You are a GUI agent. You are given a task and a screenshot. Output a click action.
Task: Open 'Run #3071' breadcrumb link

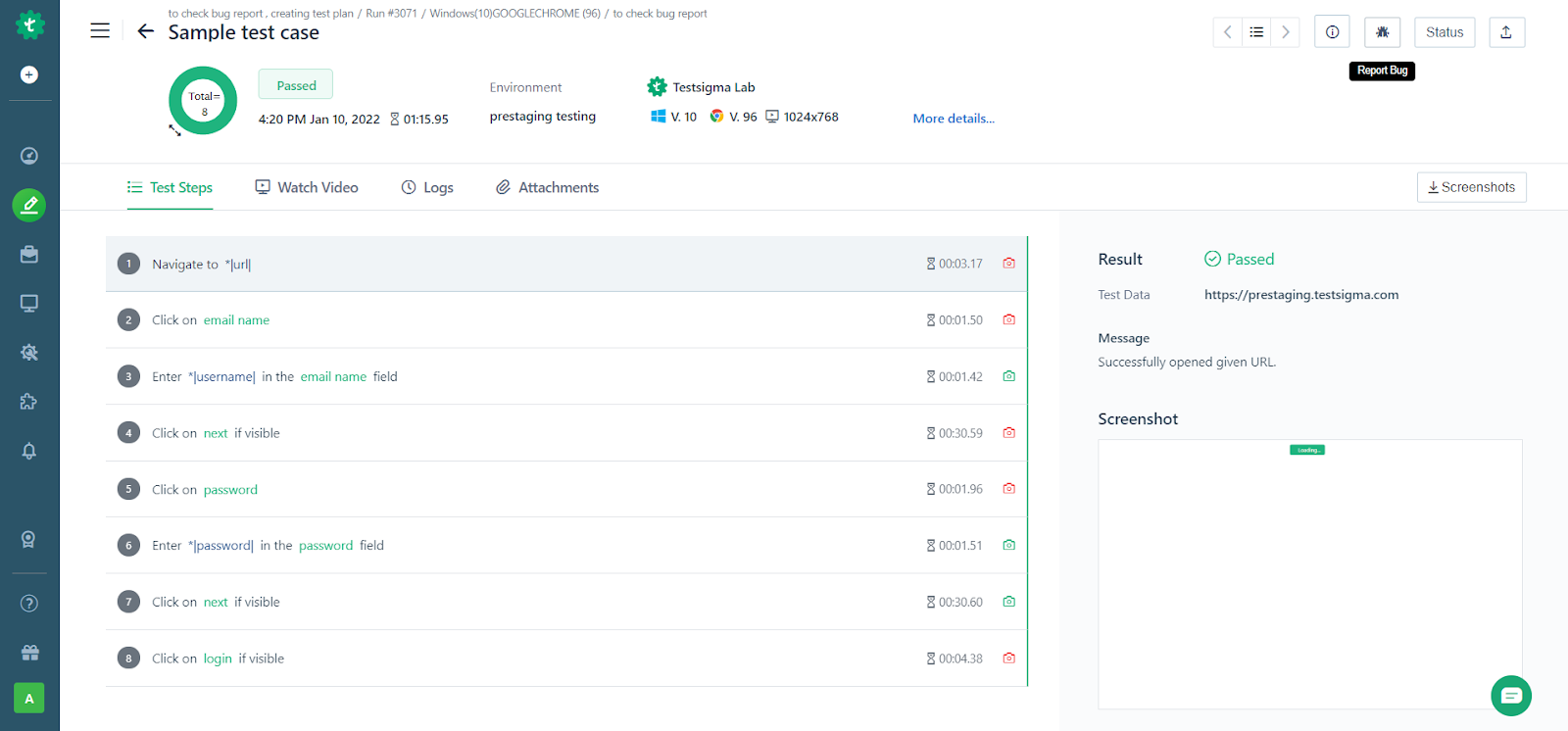391,14
